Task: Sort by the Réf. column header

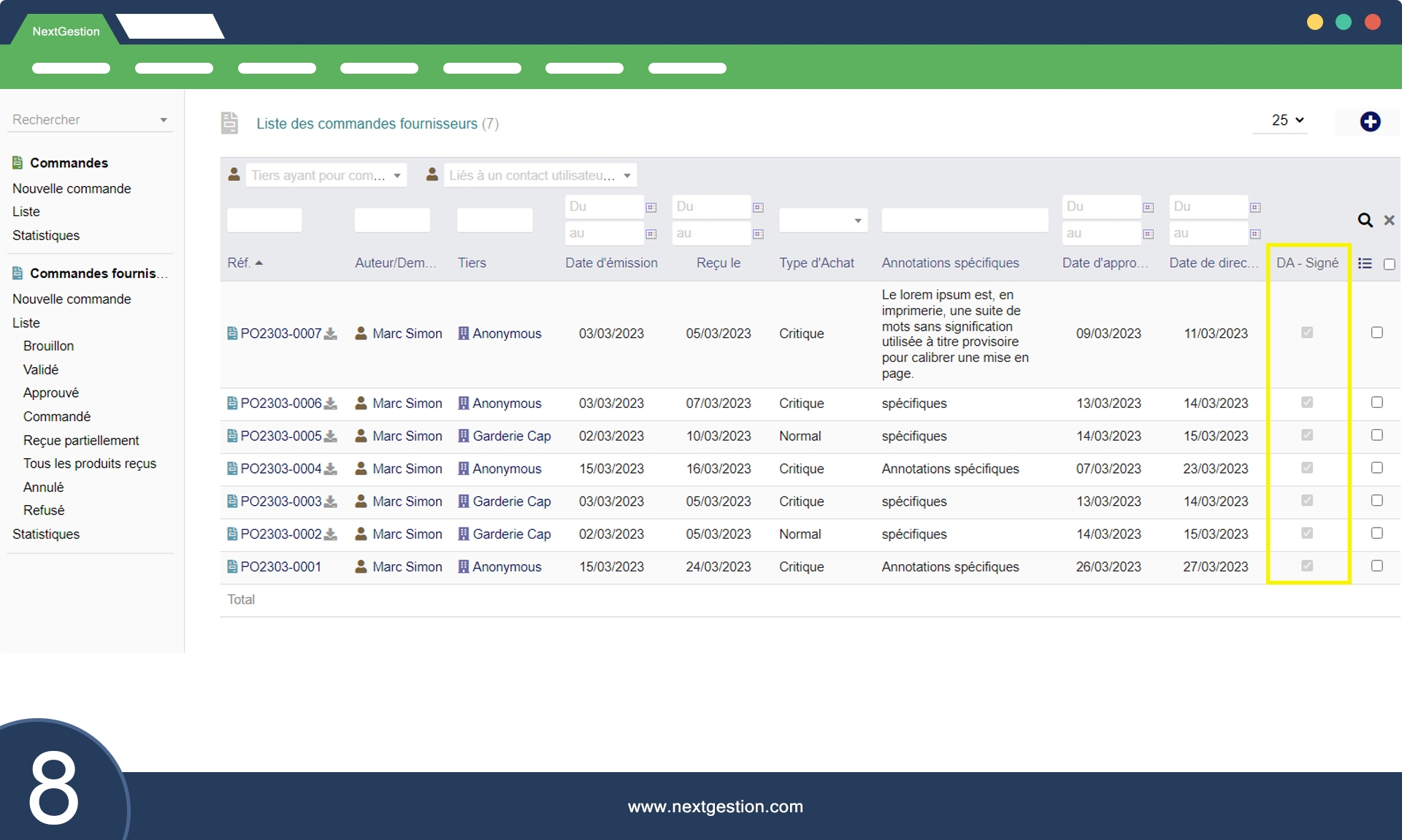Action: pos(244,263)
